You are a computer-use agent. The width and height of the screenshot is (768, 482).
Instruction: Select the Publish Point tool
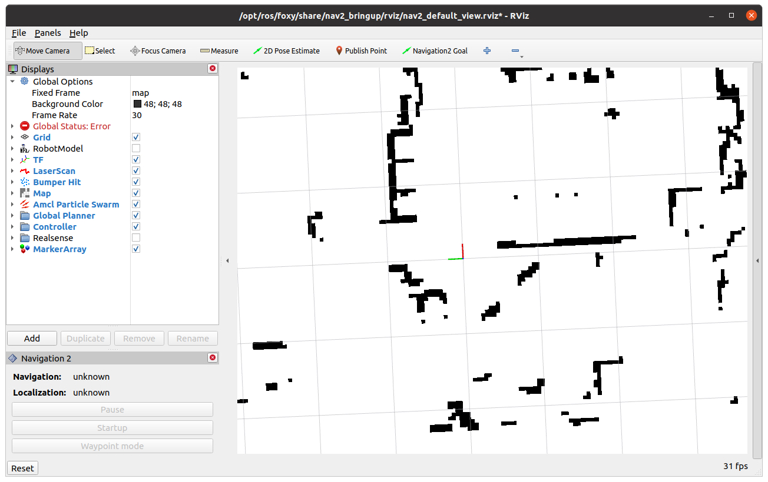[361, 51]
